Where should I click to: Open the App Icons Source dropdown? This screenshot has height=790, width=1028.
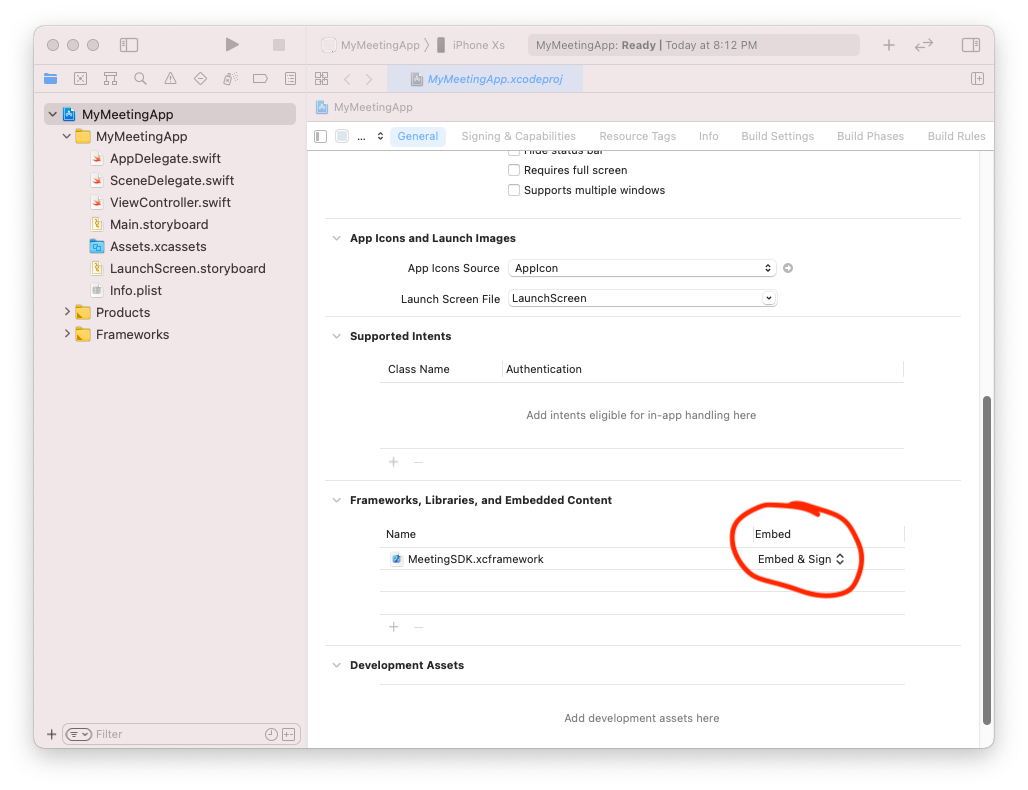pos(642,268)
